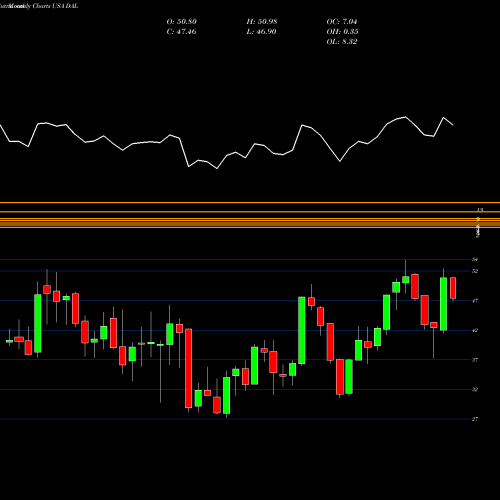
Task: Click the last tall green candlestick before final candle
Action: [444, 304]
